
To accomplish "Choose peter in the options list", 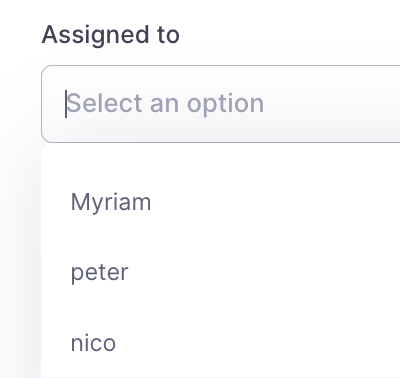I will point(221,272).
